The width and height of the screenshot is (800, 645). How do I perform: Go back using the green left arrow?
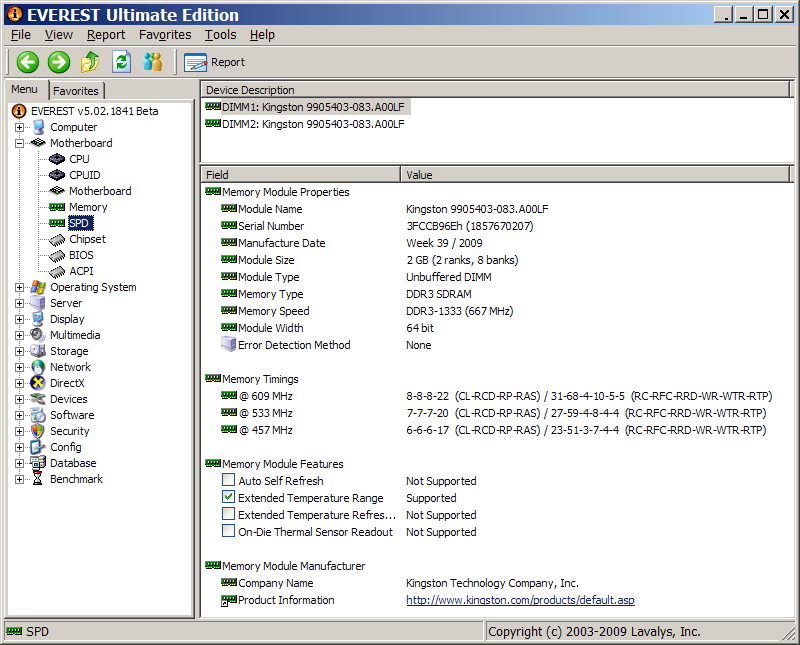(28, 62)
